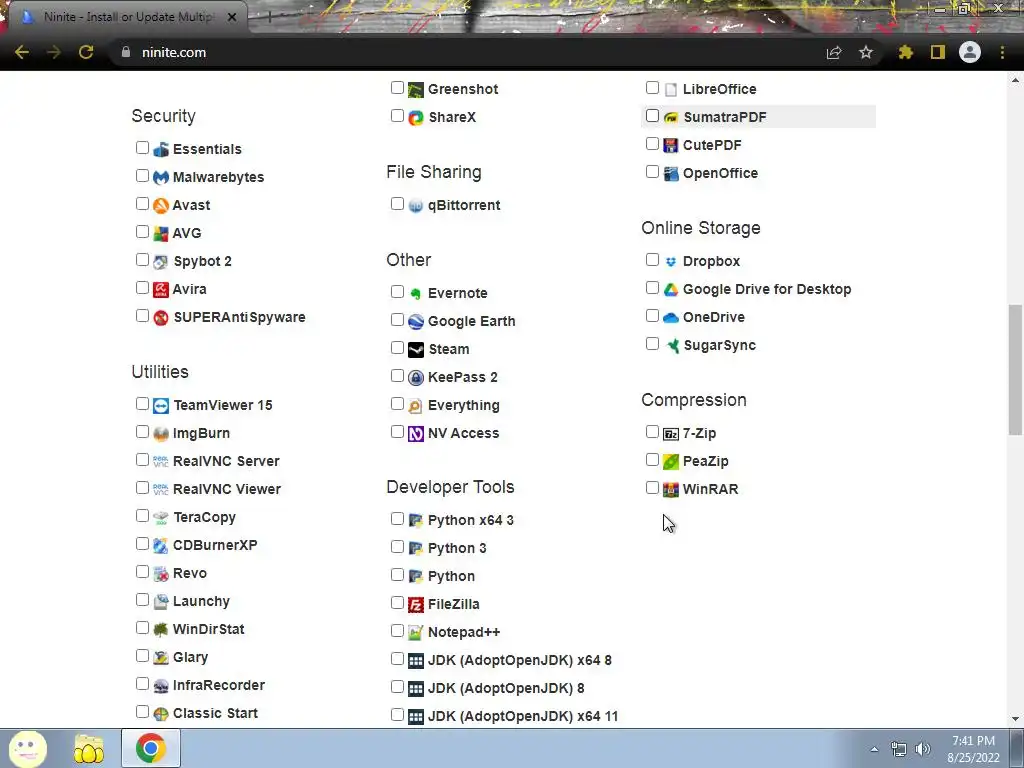The image size is (1024, 768).
Task: Show hidden system tray icons
Action: pyautogui.click(x=874, y=749)
